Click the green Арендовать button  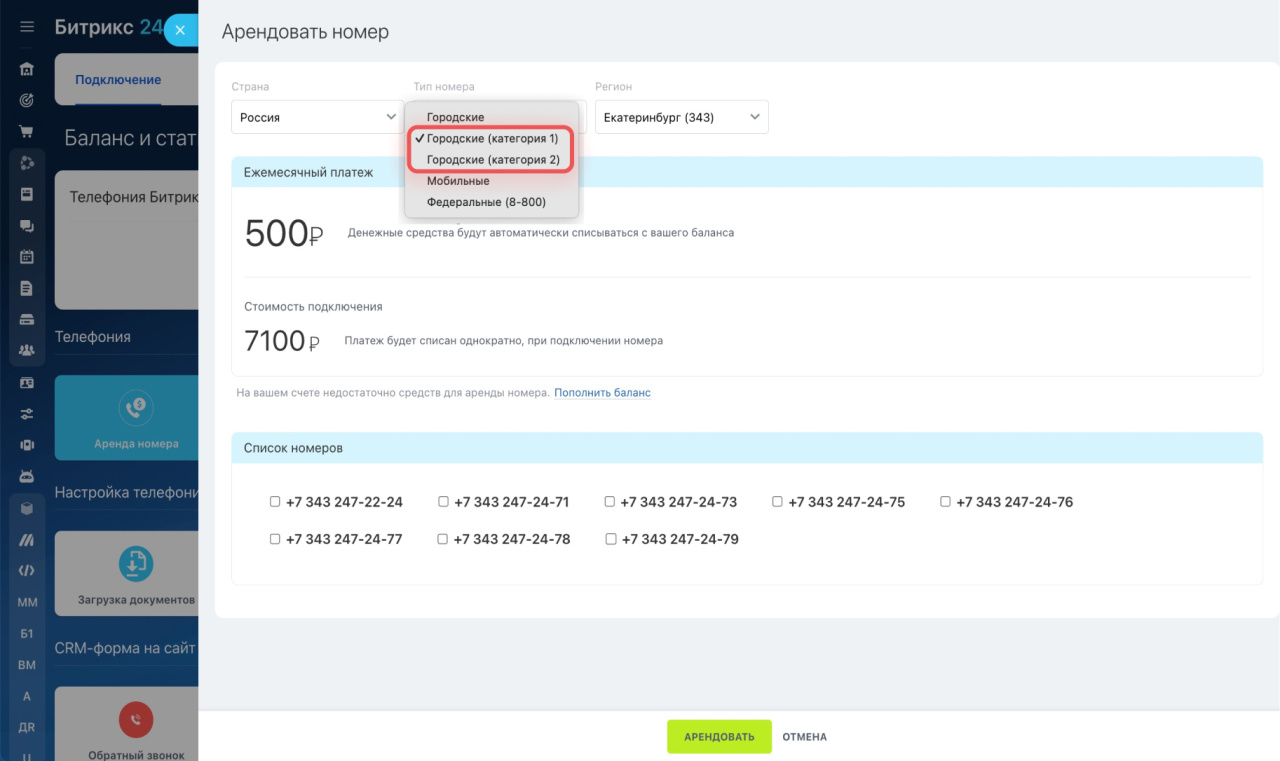click(x=719, y=737)
